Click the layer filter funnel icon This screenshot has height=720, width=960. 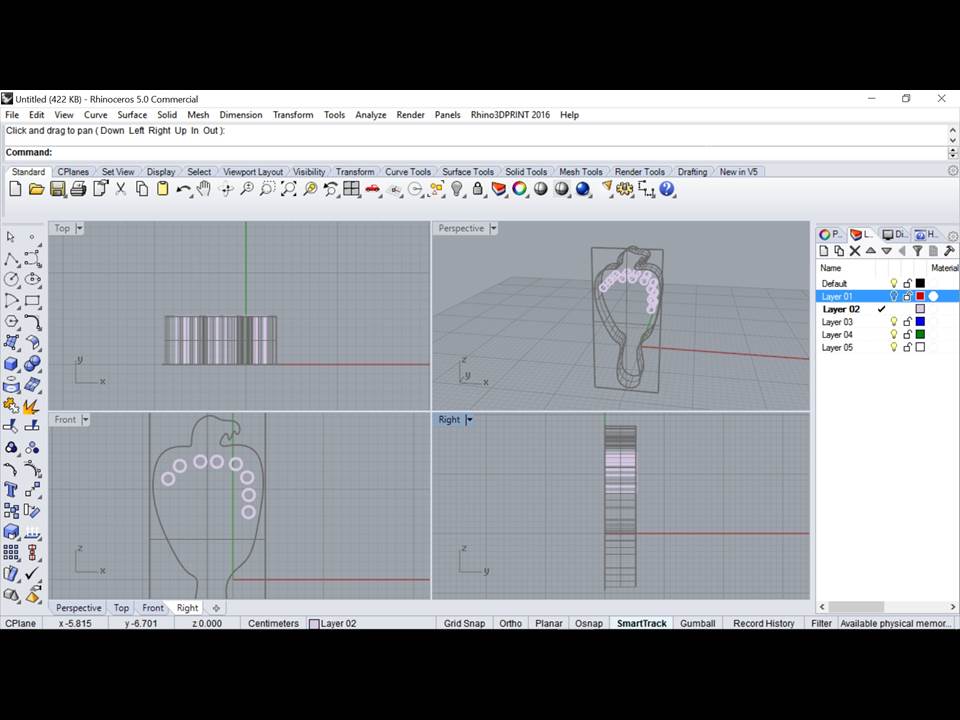(917, 251)
